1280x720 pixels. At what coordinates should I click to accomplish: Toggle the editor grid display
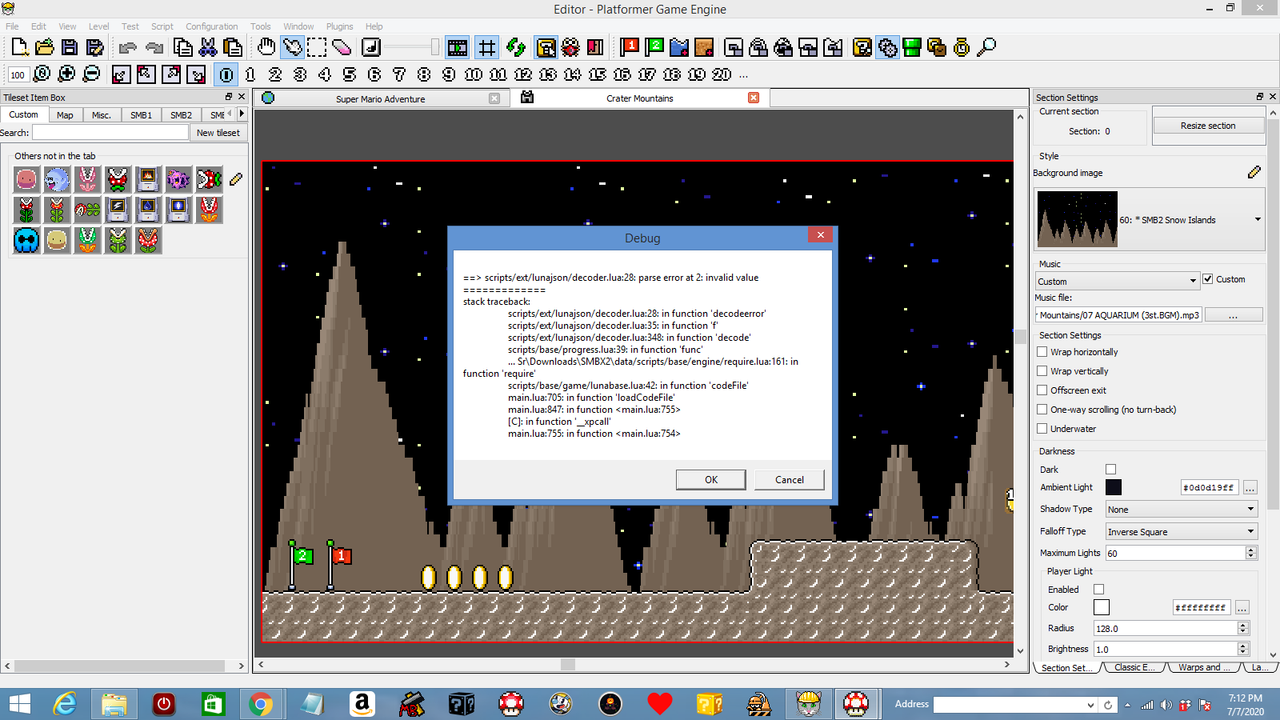click(485, 47)
